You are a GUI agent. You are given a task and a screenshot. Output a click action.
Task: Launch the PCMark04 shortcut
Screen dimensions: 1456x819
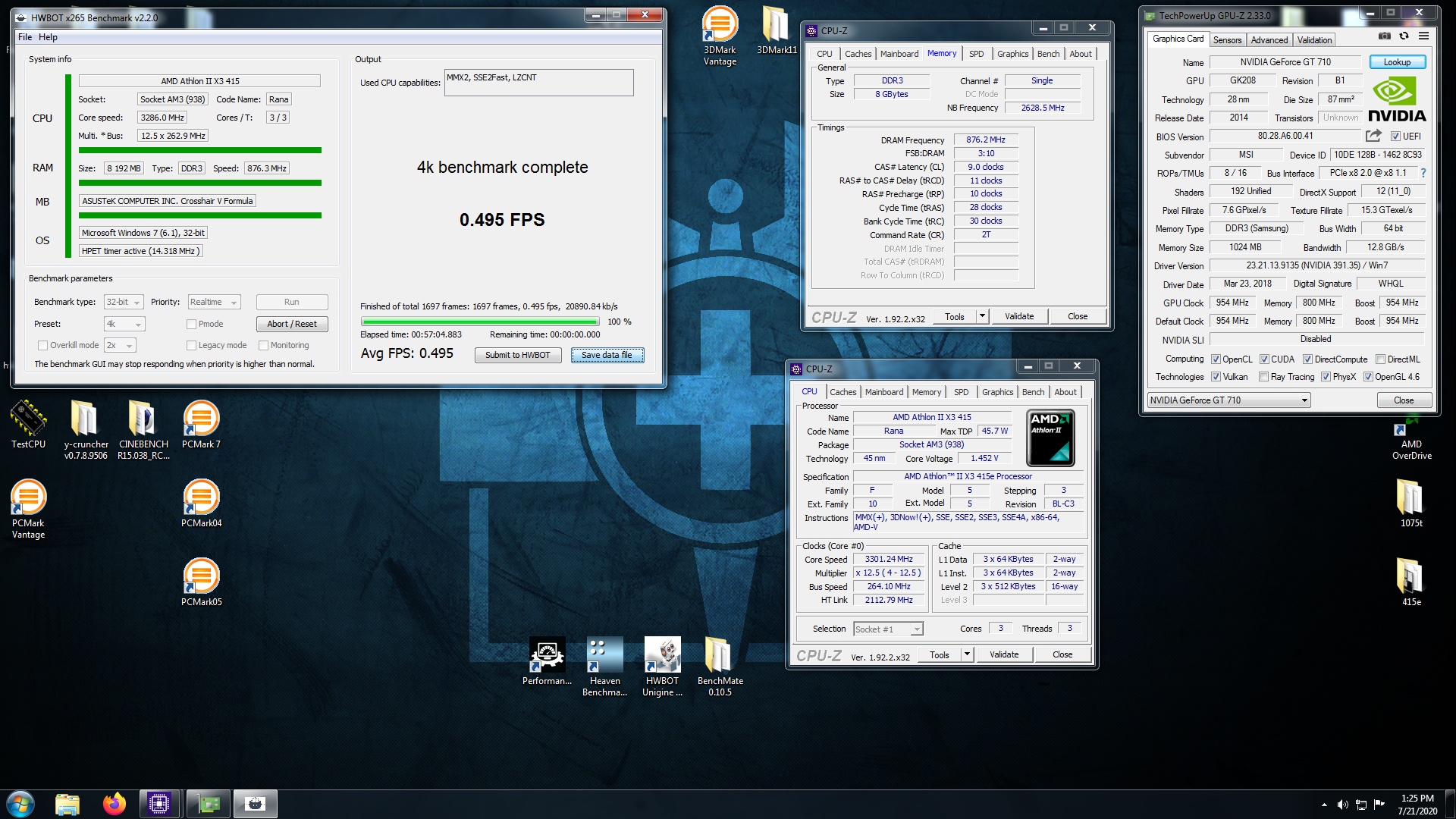pos(201,503)
